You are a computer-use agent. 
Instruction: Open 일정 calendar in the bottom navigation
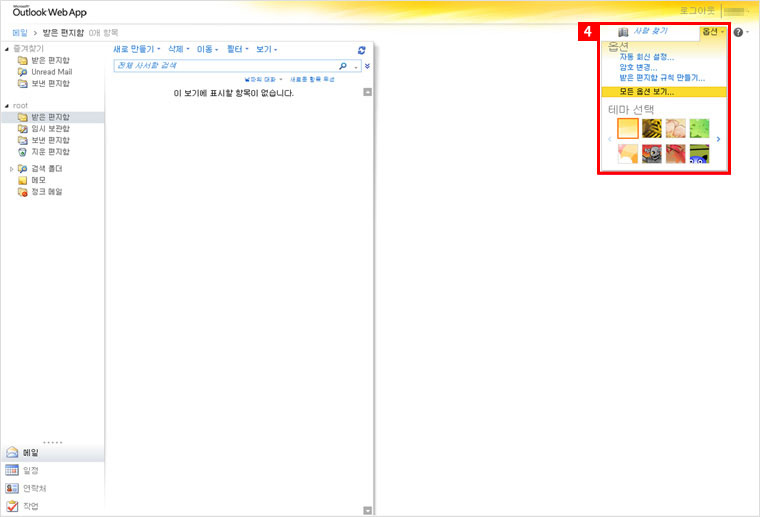click(x=30, y=470)
